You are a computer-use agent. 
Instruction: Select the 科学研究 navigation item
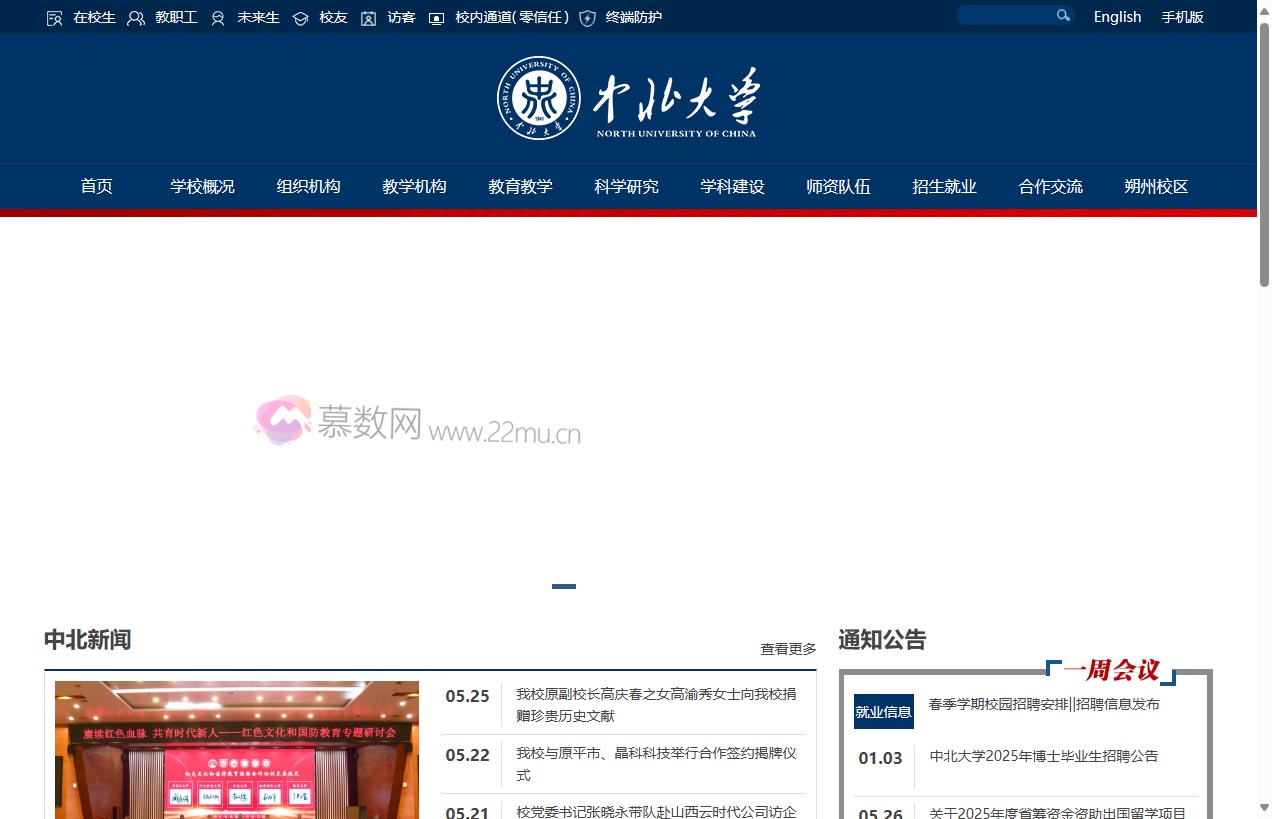pos(626,186)
